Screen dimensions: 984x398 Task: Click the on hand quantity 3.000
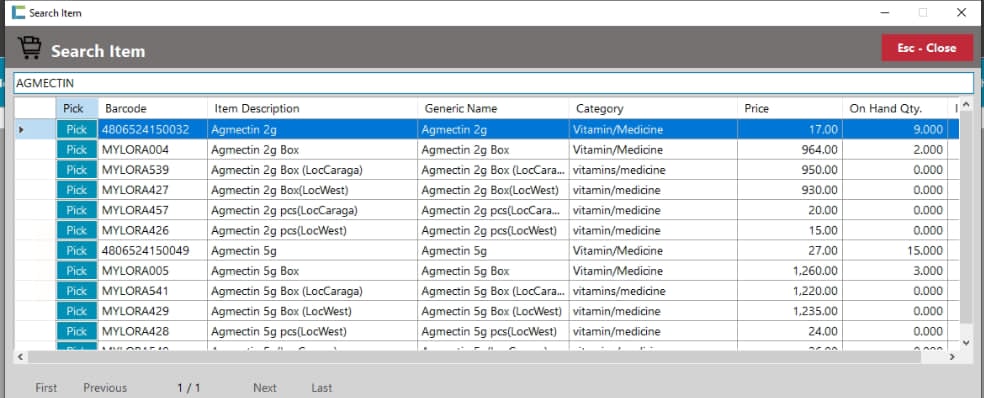[x=895, y=271]
